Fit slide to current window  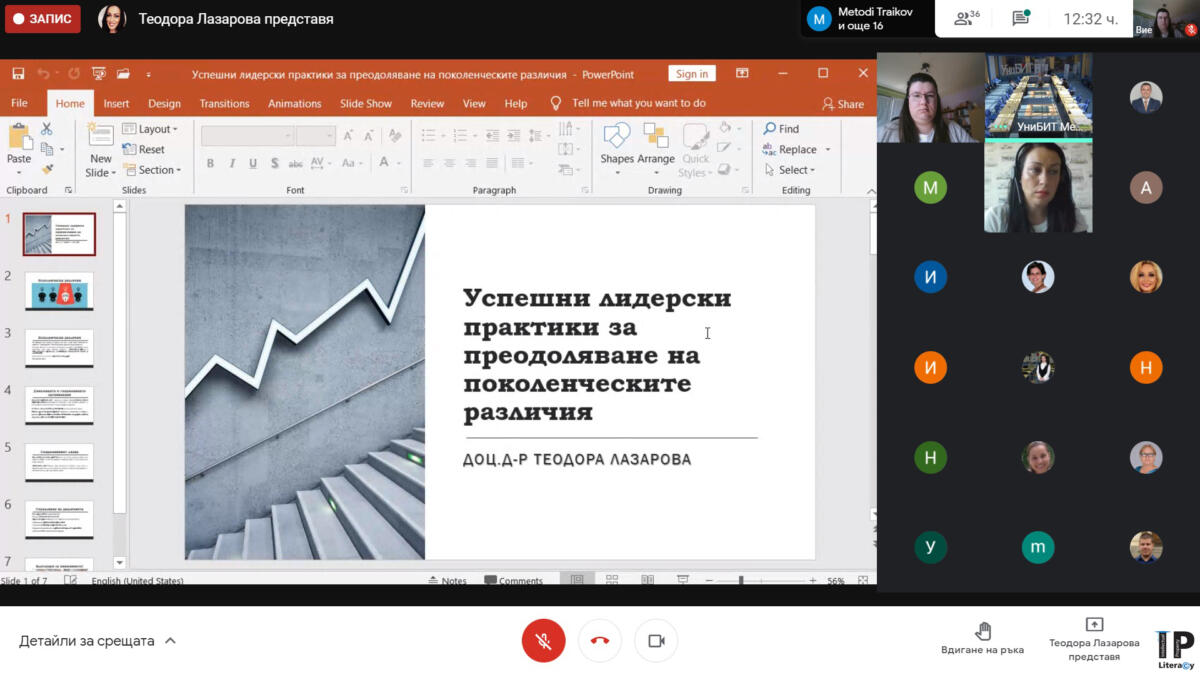863,580
